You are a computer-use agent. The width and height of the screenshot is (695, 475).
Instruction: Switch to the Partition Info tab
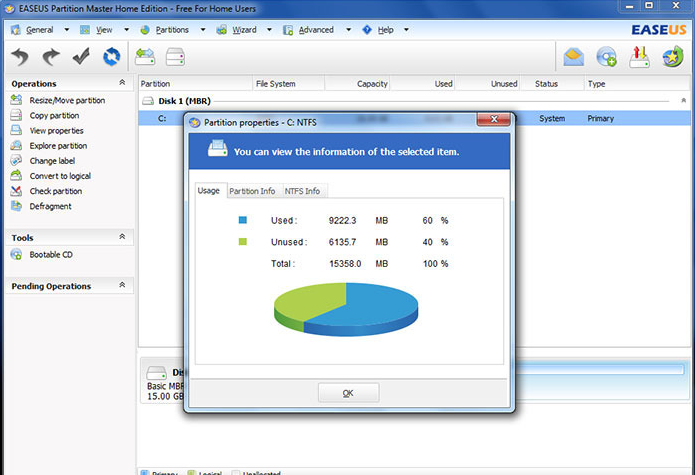tap(252, 191)
